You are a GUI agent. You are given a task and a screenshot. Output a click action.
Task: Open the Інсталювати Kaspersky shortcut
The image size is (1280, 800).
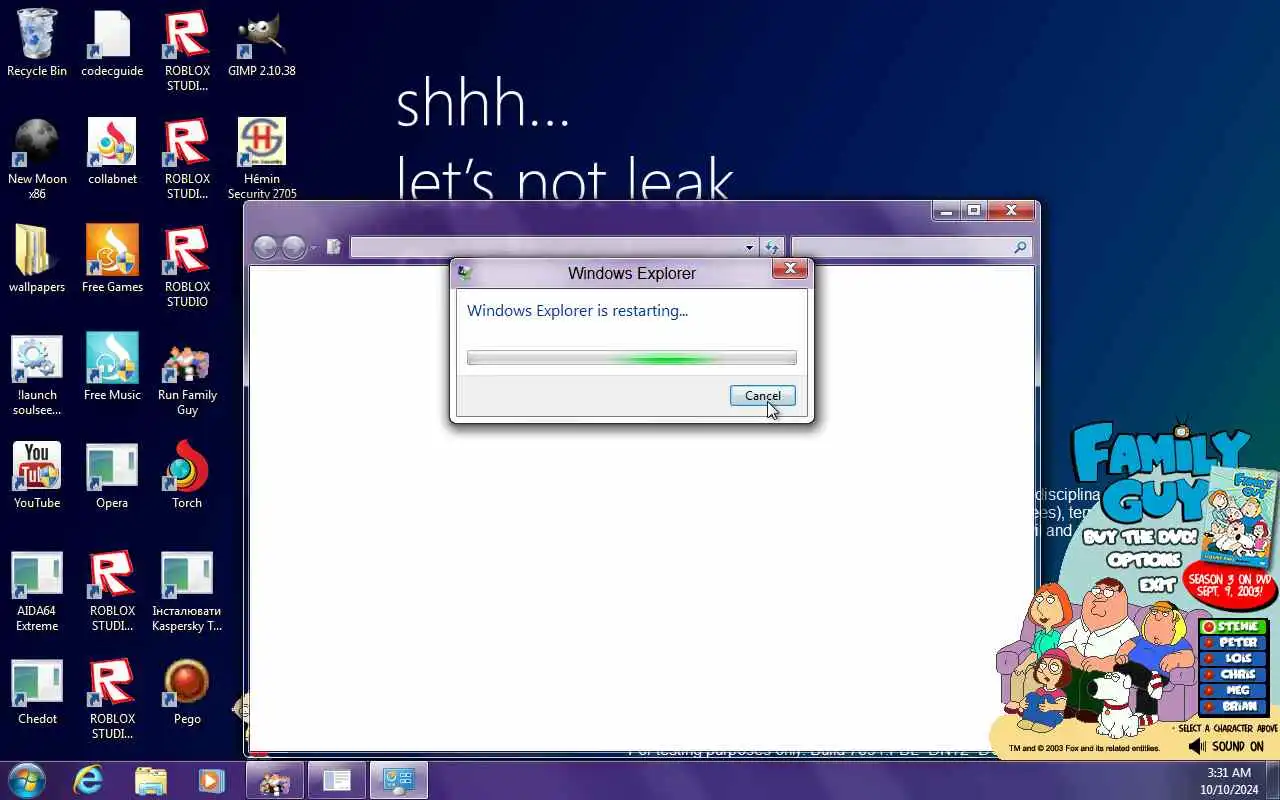tap(187, 590)
